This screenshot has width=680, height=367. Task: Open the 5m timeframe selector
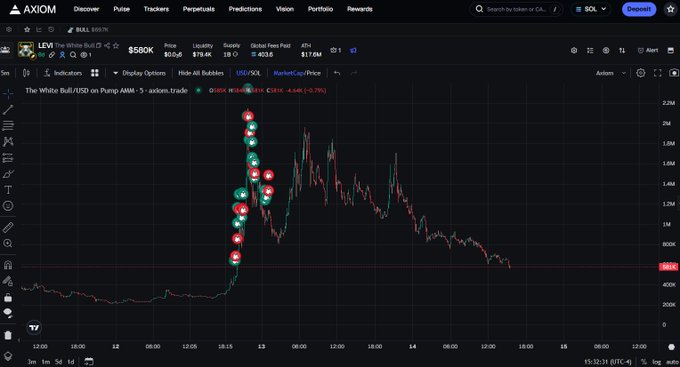point(5,73)
